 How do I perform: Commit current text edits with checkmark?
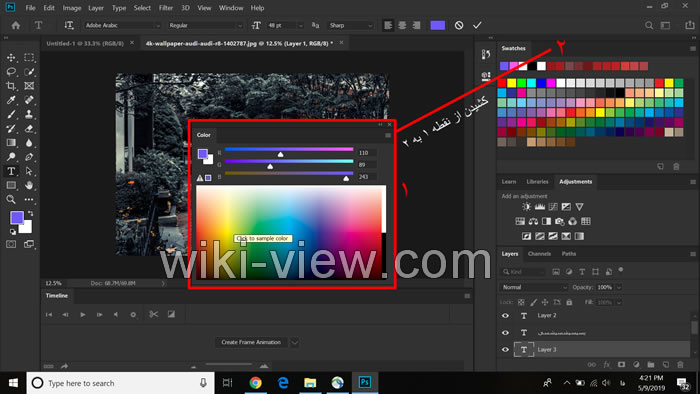click(x=477, y=25)
